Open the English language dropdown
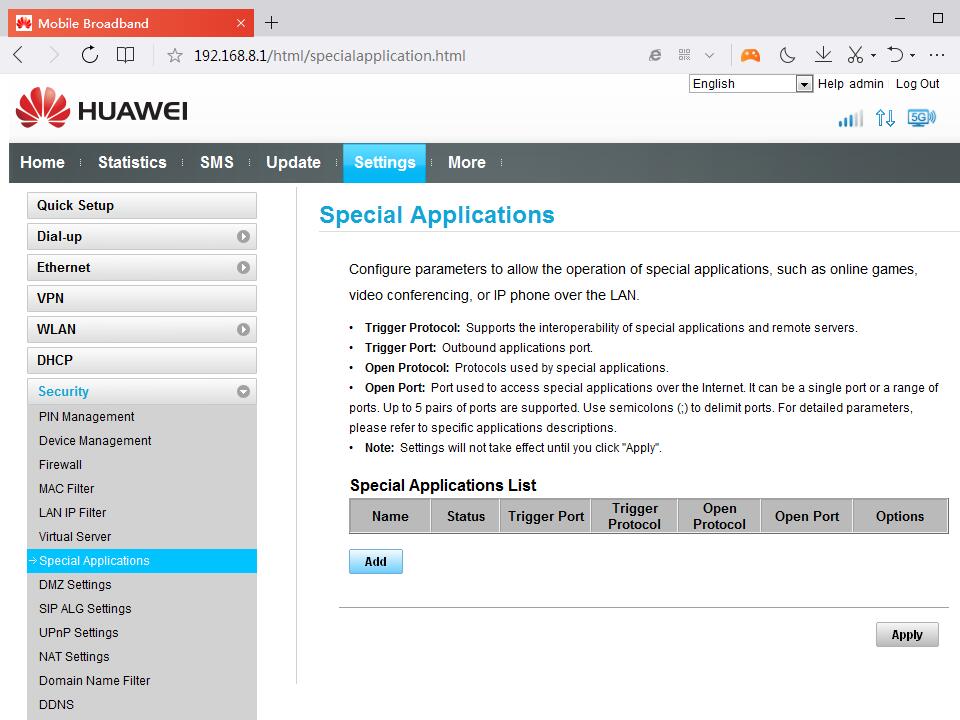This screenshot has width=960, height=720. 750,84
